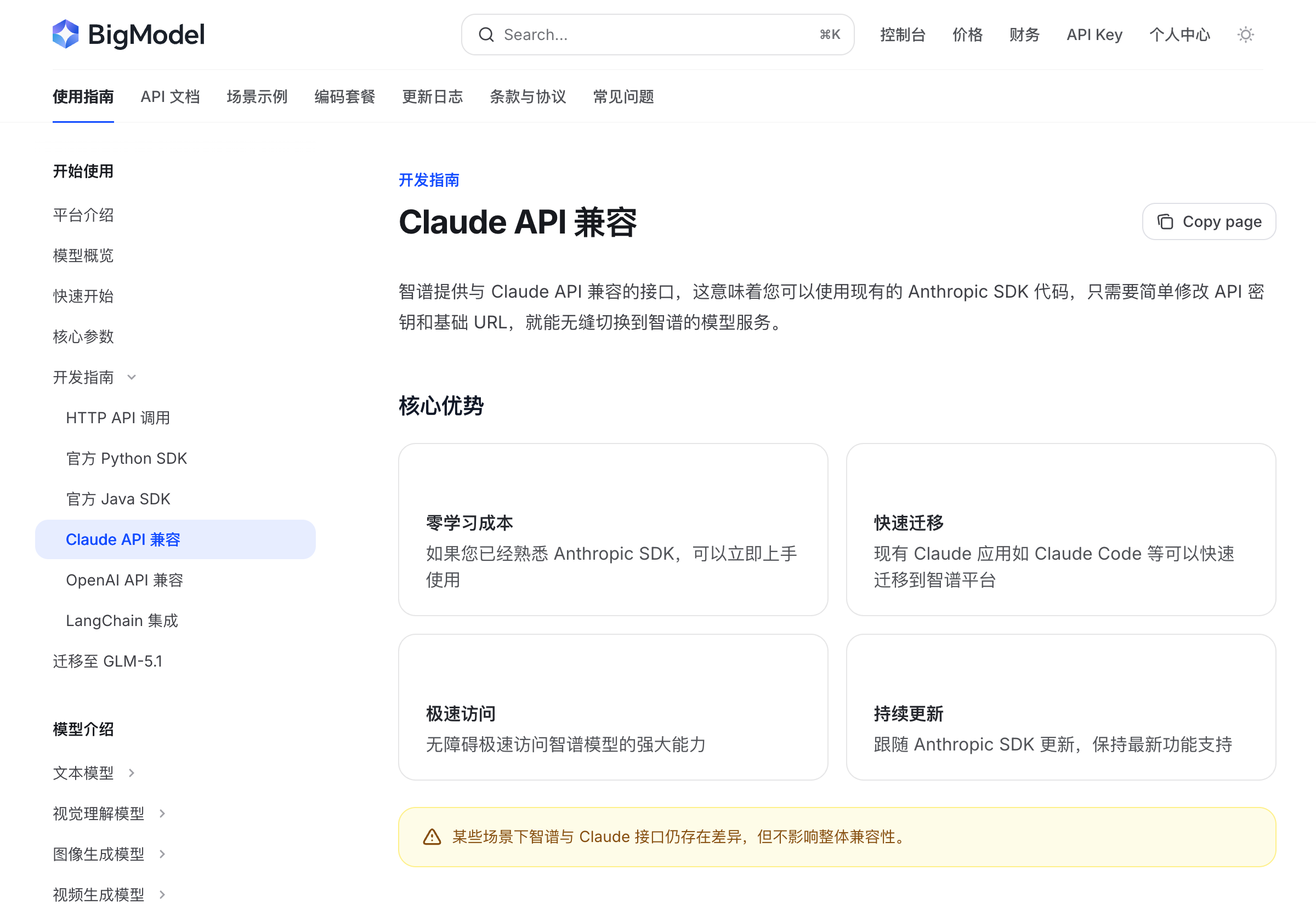Screen dimensions: 1316x910
Task: Open HTTP API 调用 page
Action: pos(118,418)
